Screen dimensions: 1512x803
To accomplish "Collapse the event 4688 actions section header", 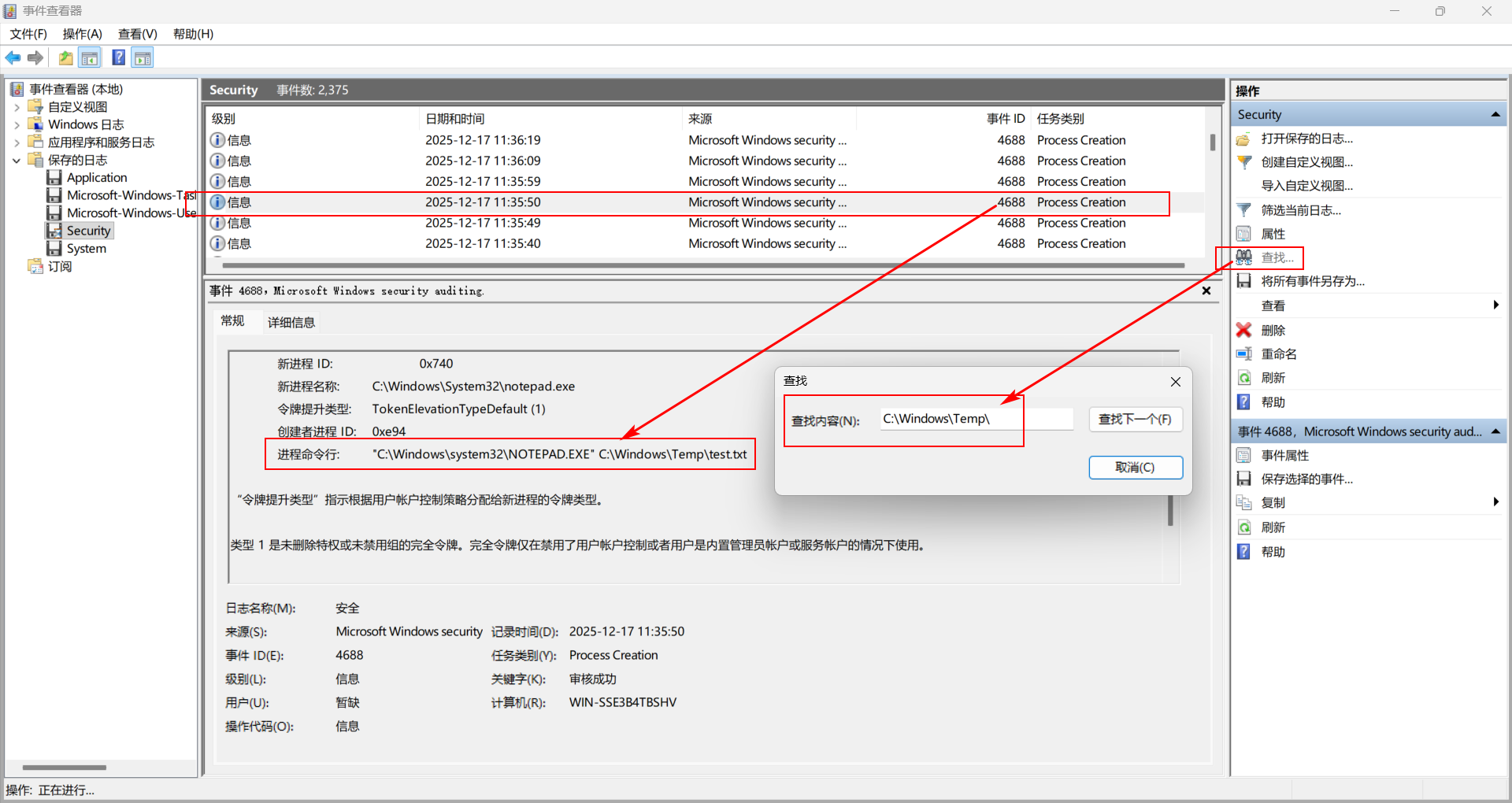I will pos(1495,431).
